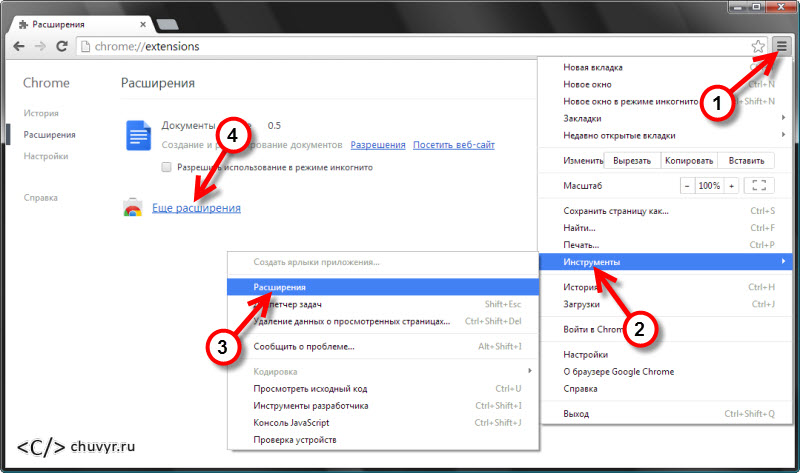Select Сообщить о проблеме…
Viewport: 800px width, 473px height.
pyautogui.click(x=383, y=346)
